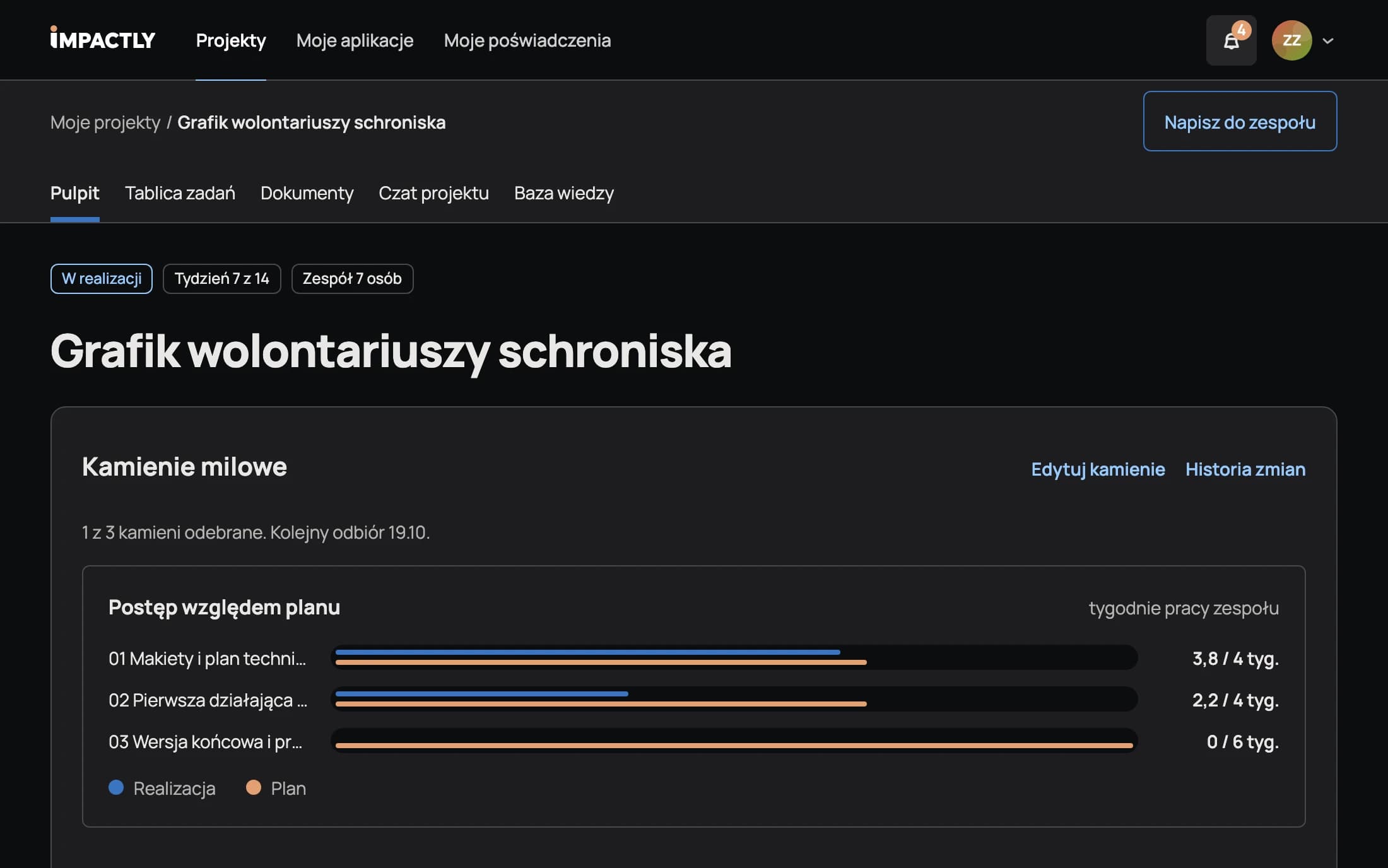This screenshot has width=1388, height=868.
Task: Open the Czat projektu tab
Action: 433,193
